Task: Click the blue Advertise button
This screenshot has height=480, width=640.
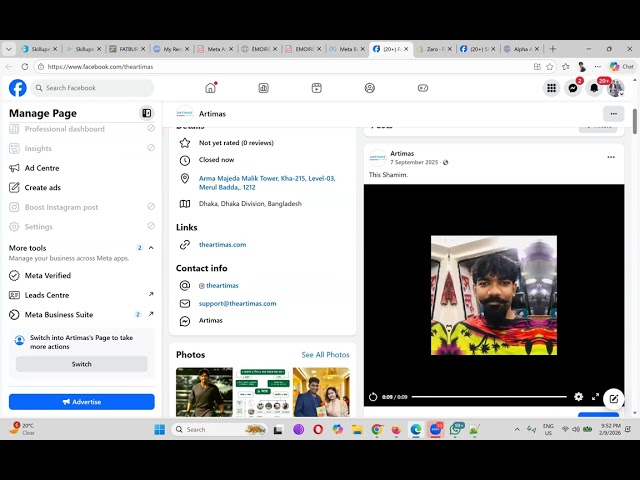Action: click(x=82, y=402)
